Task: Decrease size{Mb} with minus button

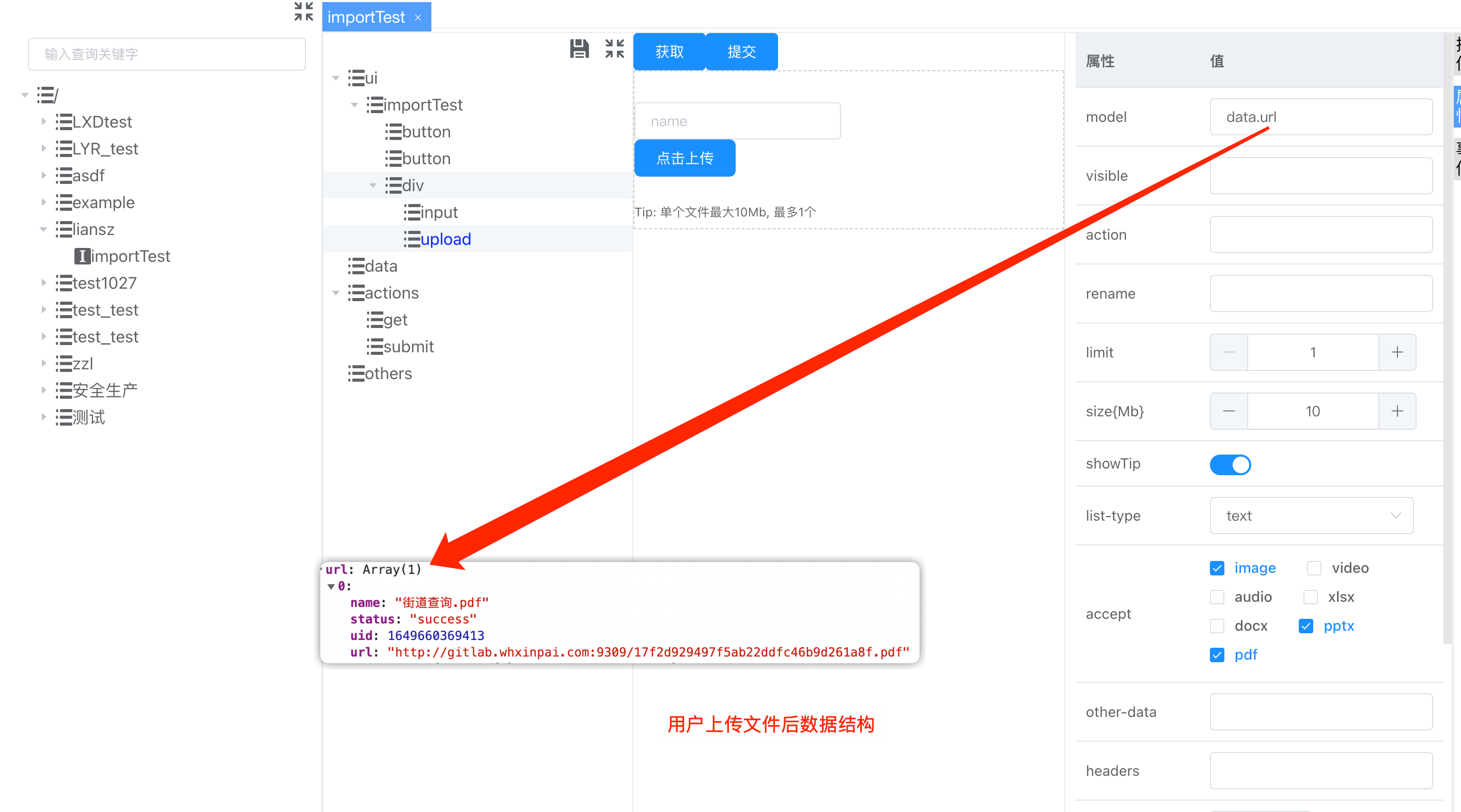Action: [x=1229, y=412]
